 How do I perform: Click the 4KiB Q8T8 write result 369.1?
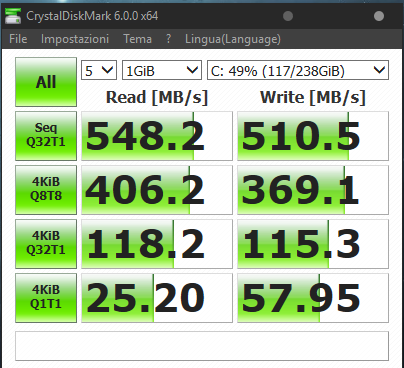point(313,190)
